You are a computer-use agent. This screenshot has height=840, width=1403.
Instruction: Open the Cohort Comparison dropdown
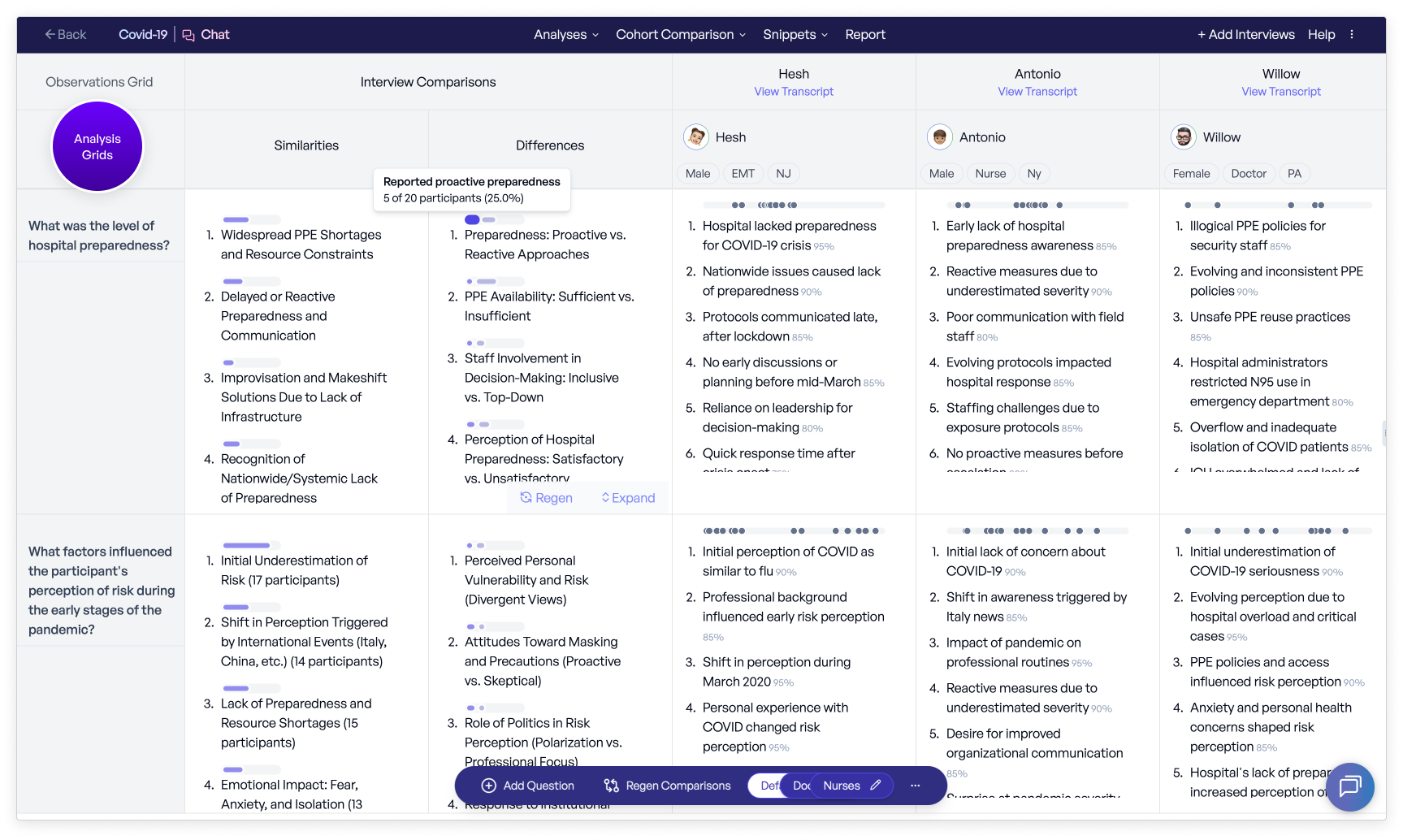point(680,34)
